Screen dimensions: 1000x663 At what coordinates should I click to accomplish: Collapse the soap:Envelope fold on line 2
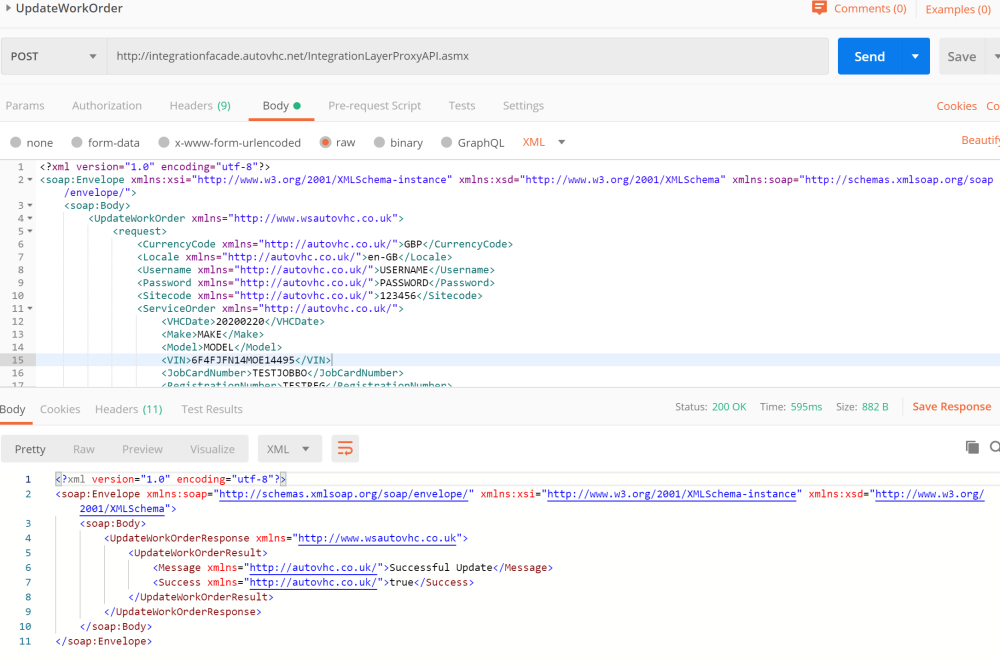[x=30, y=180]
